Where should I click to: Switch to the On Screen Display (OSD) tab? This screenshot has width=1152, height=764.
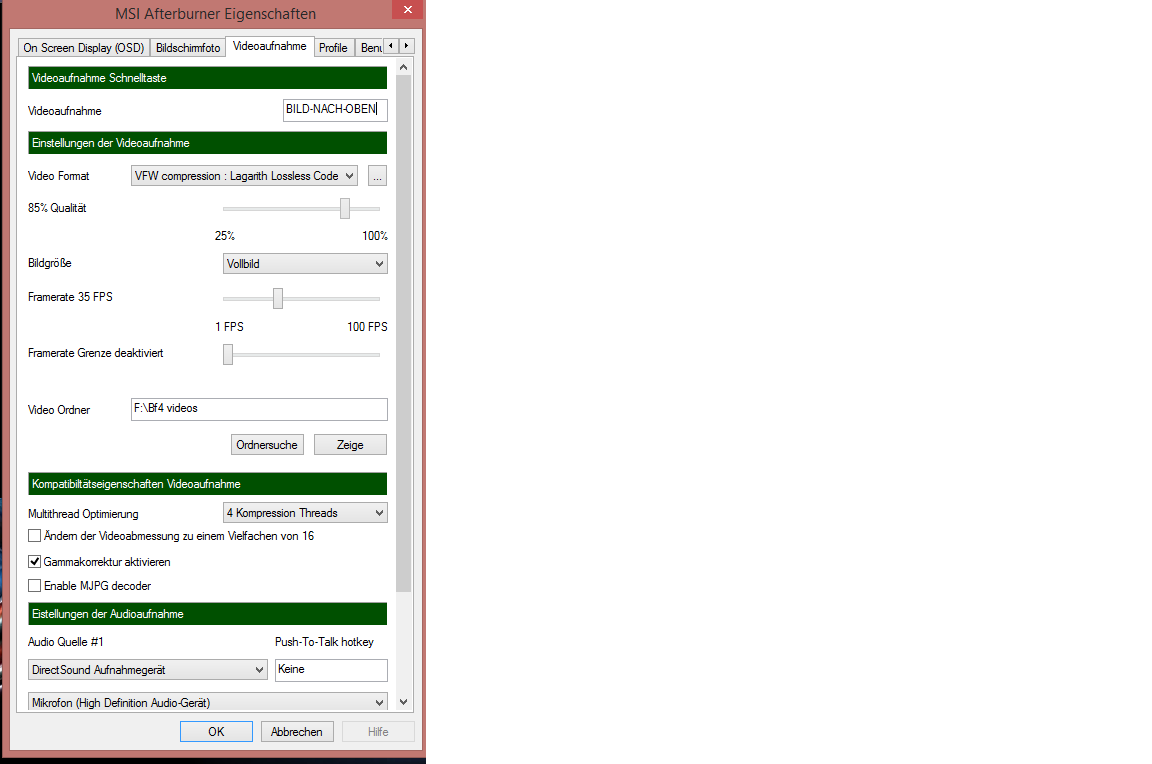tap(84, 48)
